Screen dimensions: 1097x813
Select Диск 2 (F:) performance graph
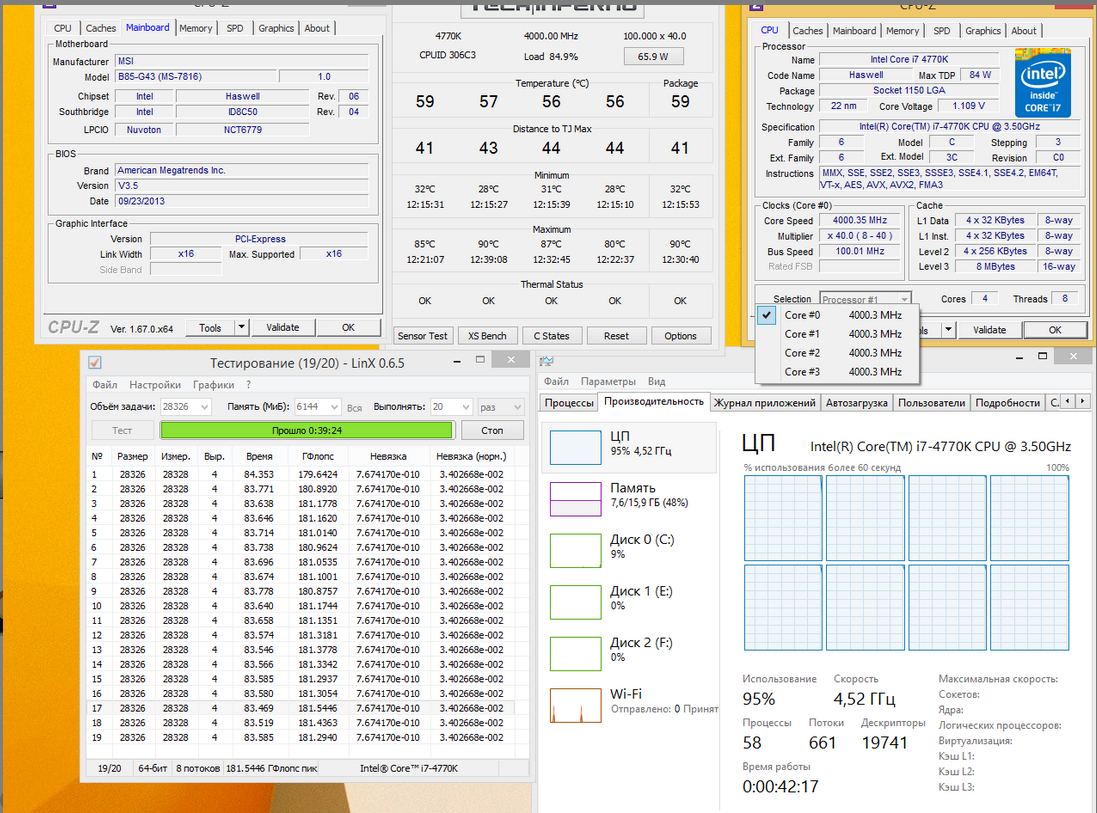click(575, 653)
